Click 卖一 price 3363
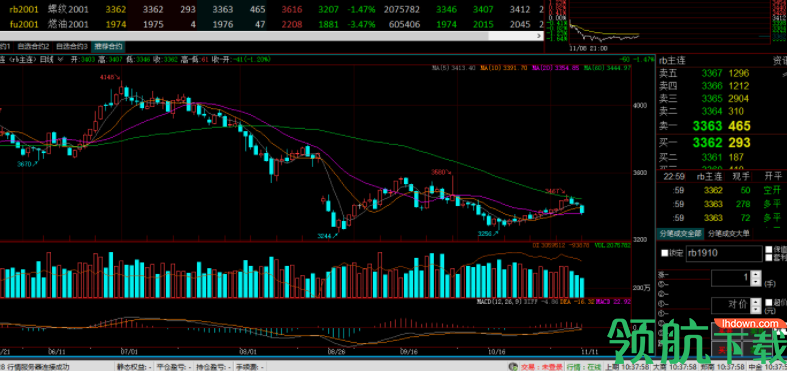Screen dimensions: 787x371 pos(708,126)
